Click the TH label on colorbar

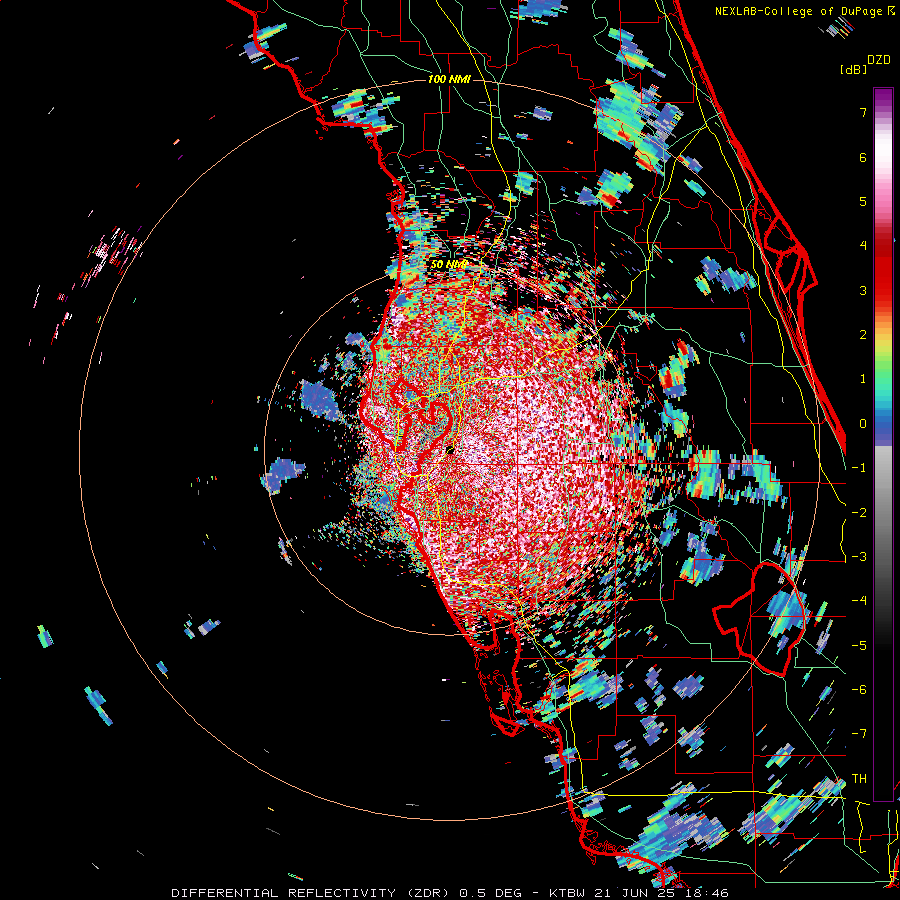pyautogui.click(x=859, y=779)
